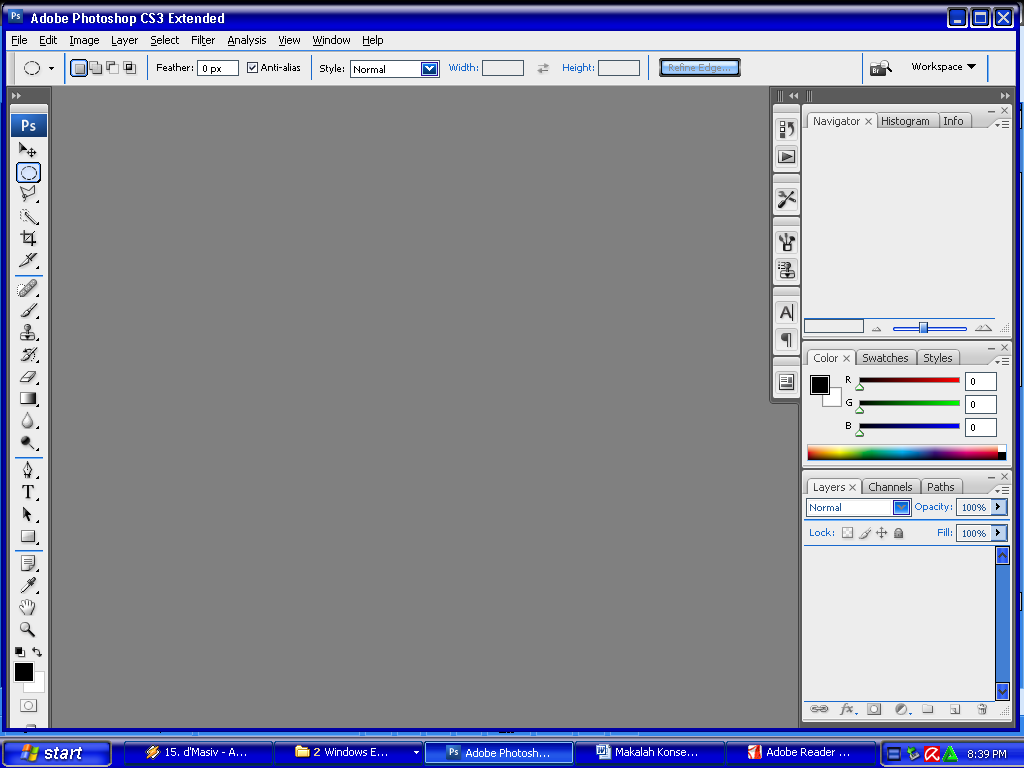Switch to the Histogram tab
The image size is (1024, 768).
pos(905,121)
